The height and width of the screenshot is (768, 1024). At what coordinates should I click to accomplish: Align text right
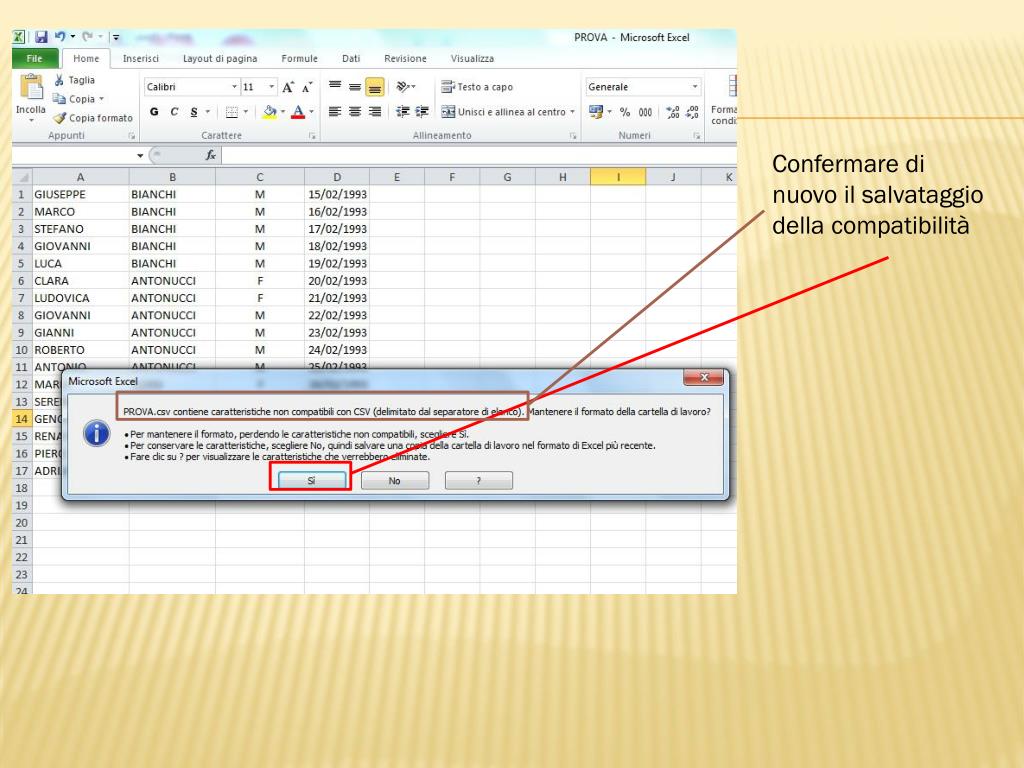tap(375, 112)
